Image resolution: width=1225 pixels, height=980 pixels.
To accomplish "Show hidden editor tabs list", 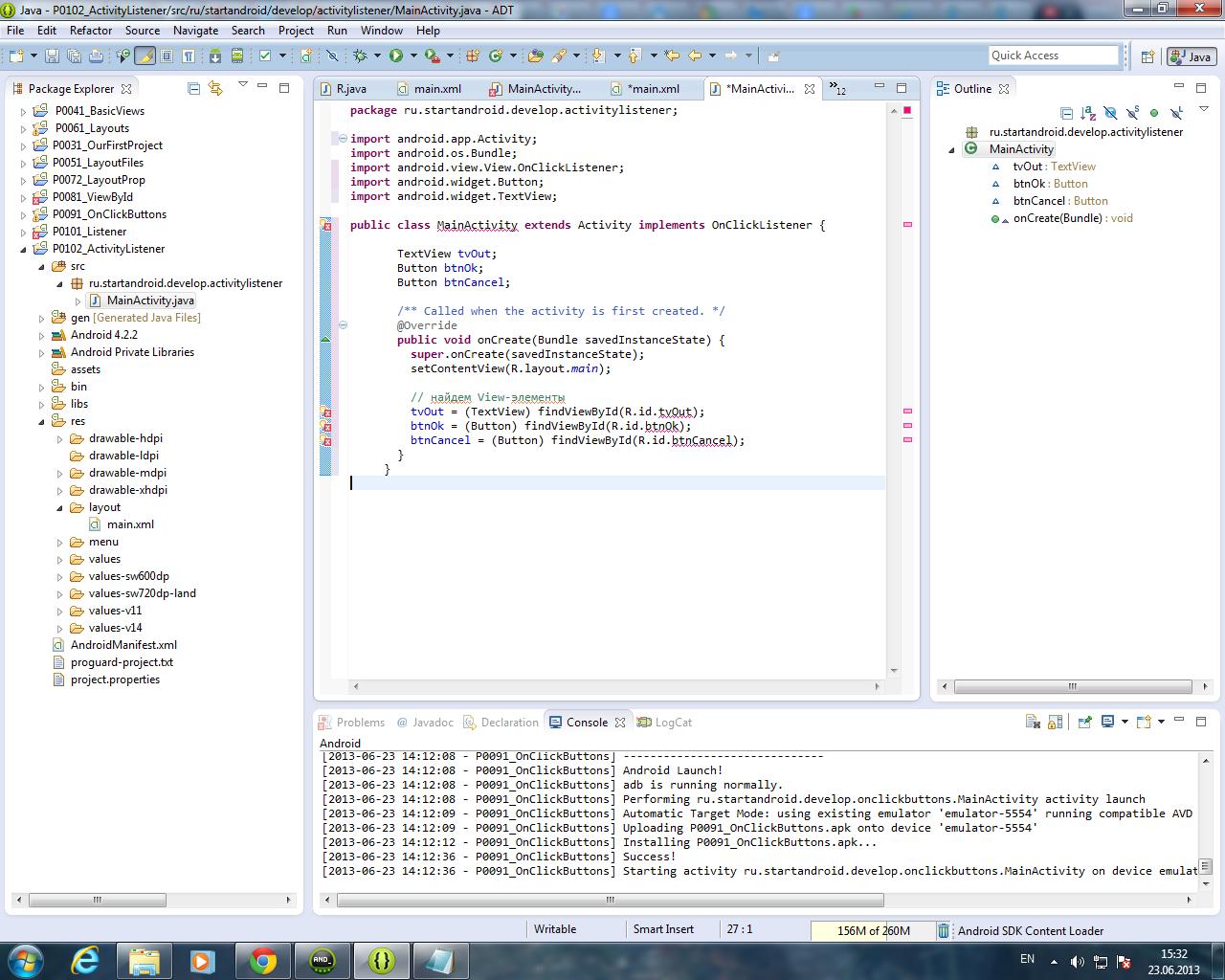I will [x=837, y=89].
